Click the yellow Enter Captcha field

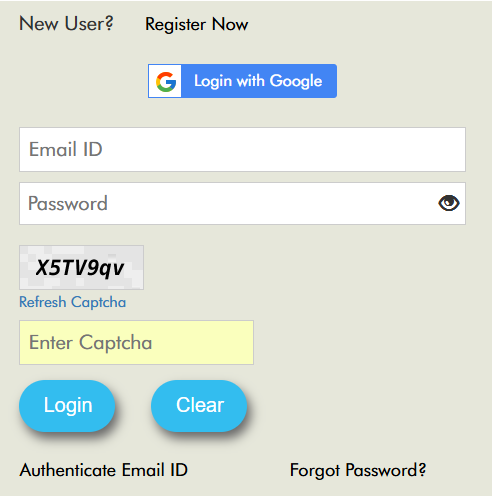136,342
